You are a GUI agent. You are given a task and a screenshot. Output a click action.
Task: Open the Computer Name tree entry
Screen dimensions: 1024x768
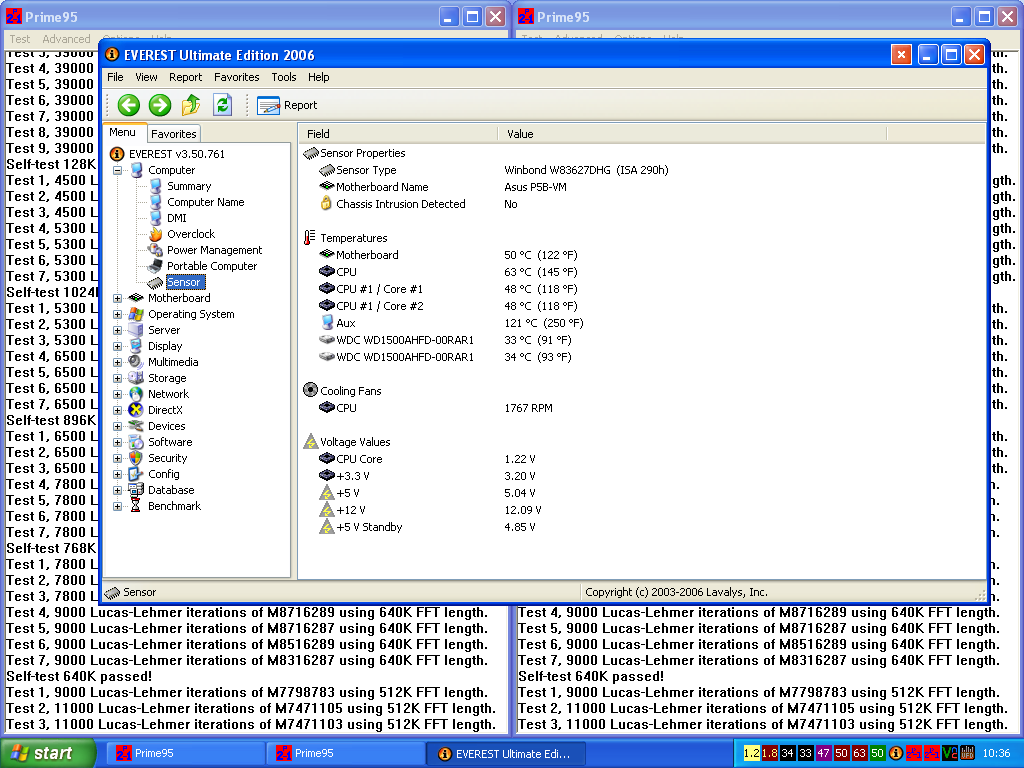pos(206,202)
